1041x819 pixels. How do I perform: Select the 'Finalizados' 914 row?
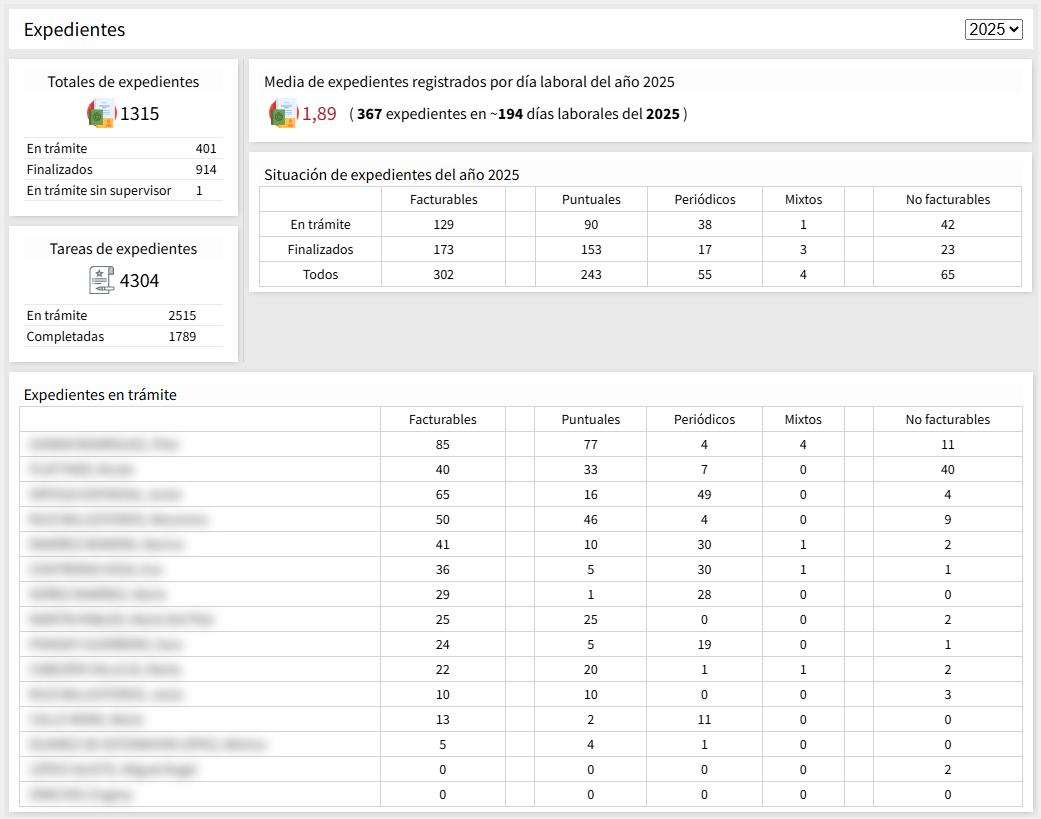122,170
